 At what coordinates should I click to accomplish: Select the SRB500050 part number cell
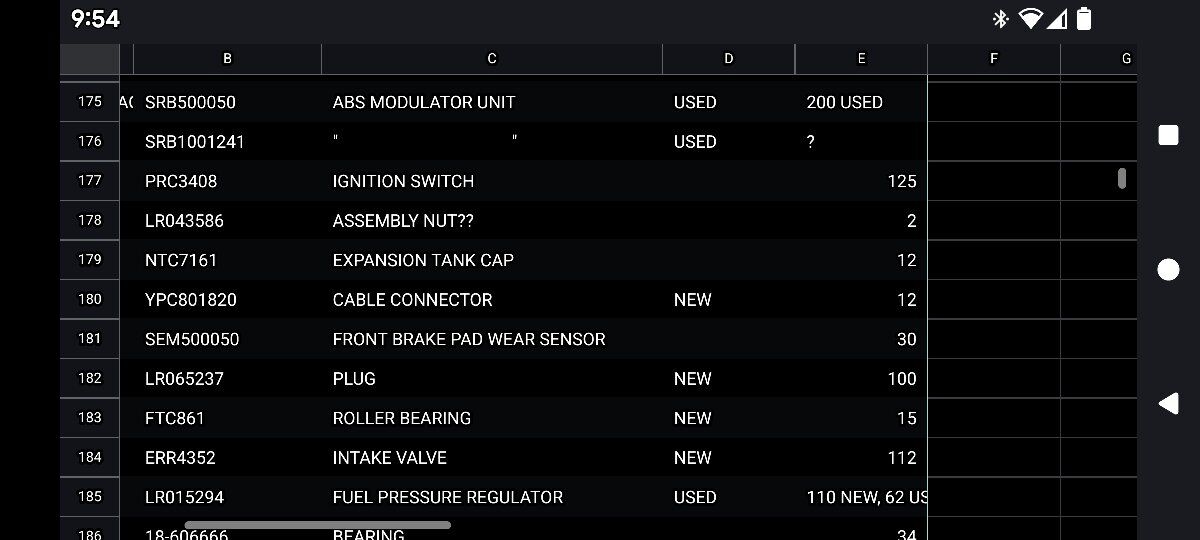click(x=227, y=102)
